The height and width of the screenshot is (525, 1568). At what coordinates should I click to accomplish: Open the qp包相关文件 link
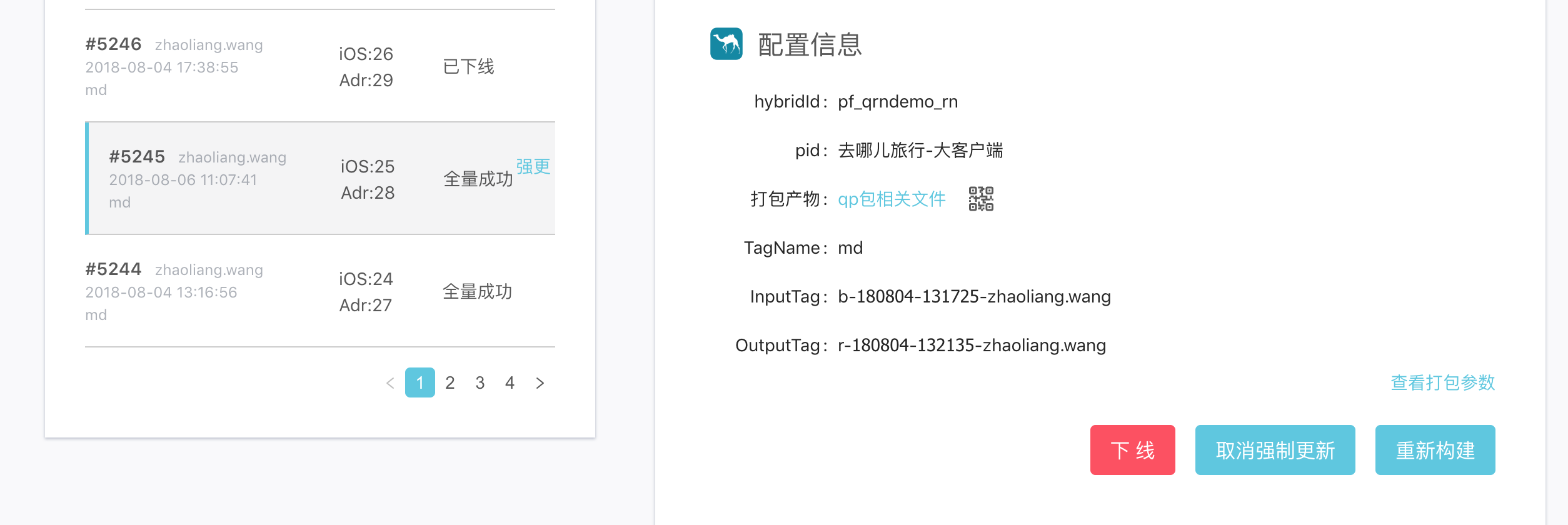[892, 199]
